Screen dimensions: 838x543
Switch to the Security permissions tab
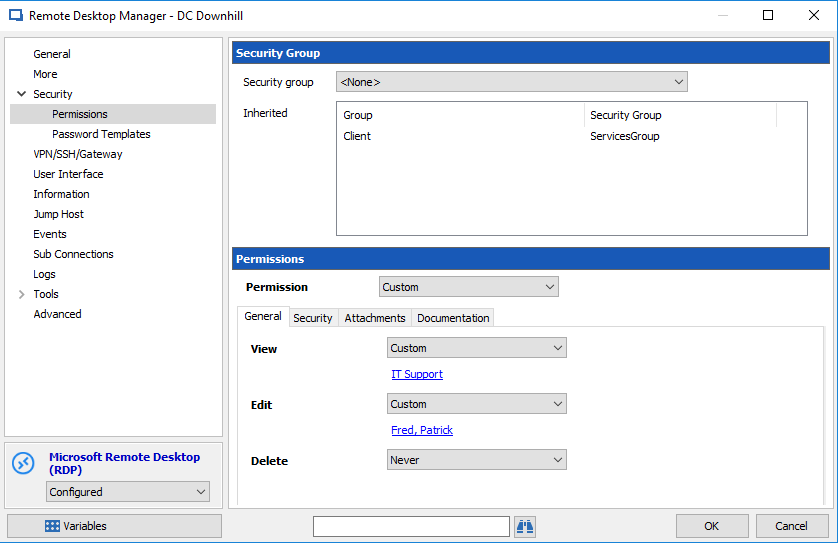pyautogui.click(x=313, y=318)
